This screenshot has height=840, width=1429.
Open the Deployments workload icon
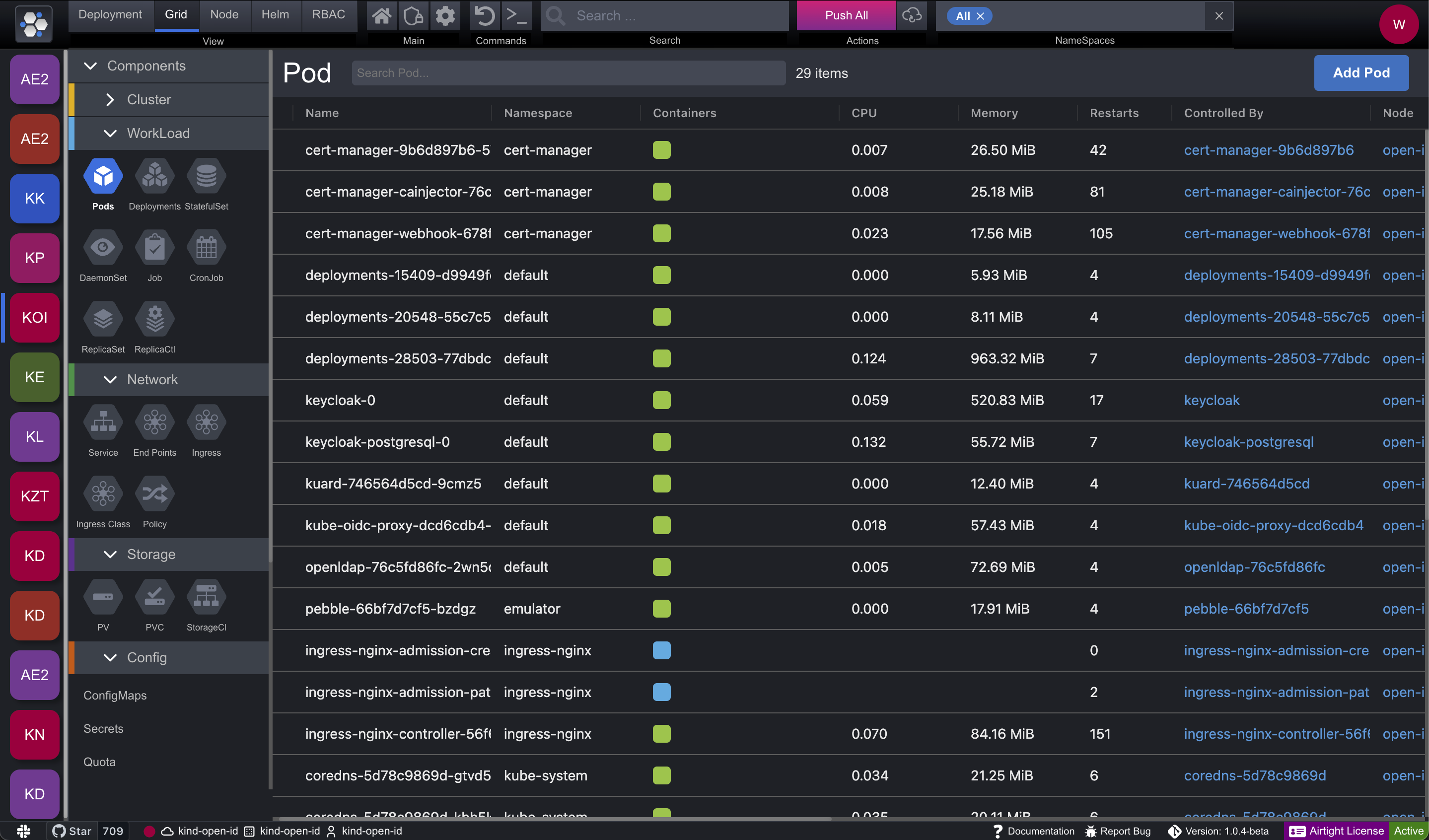(154, 176)
